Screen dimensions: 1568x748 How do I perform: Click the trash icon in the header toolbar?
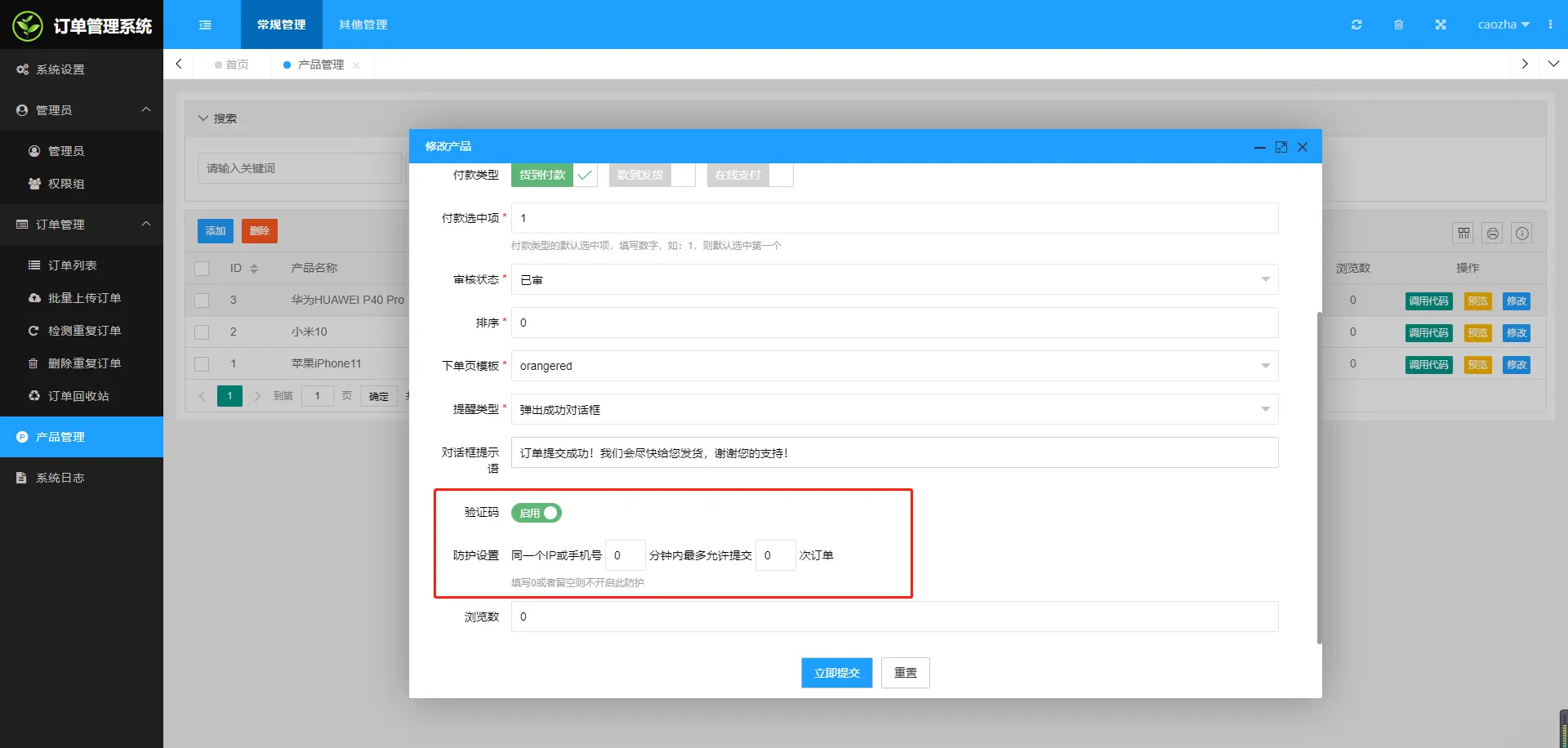[x=1399, y=24]
